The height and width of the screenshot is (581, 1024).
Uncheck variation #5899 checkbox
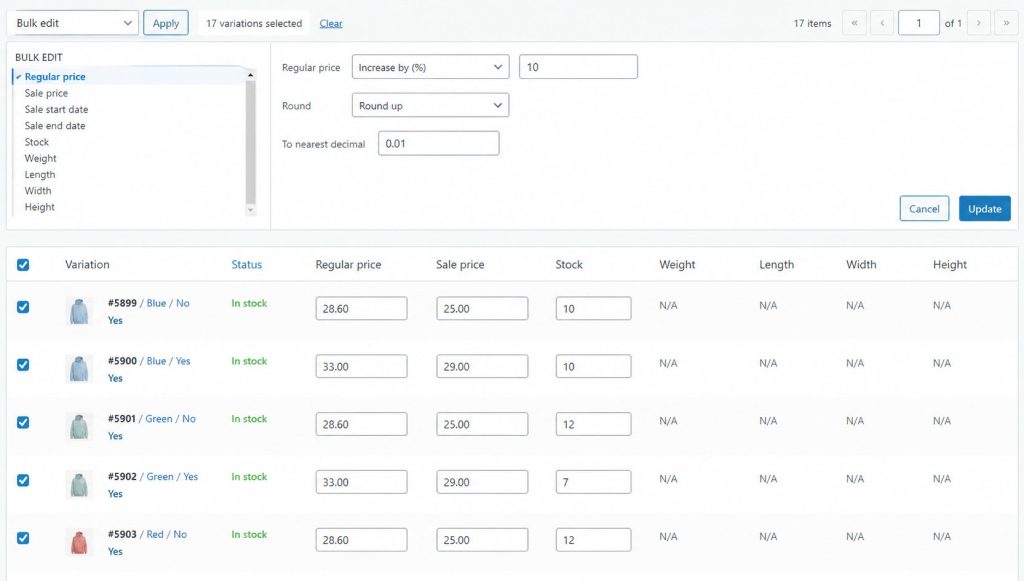click(x=23, y=307)
